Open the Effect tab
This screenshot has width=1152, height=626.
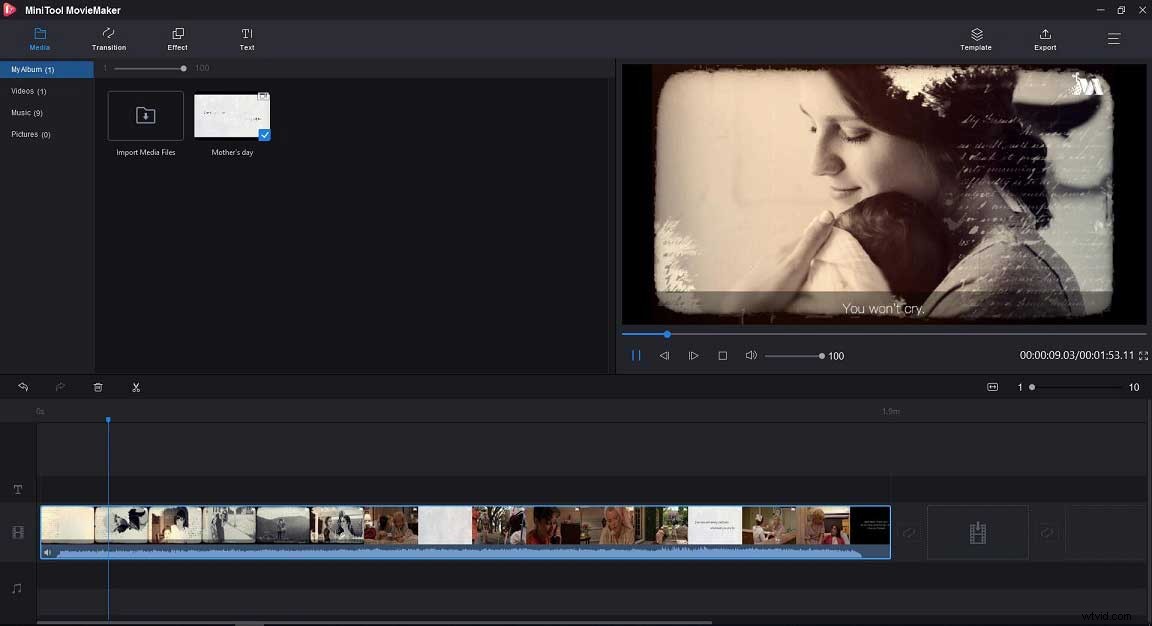177,40
